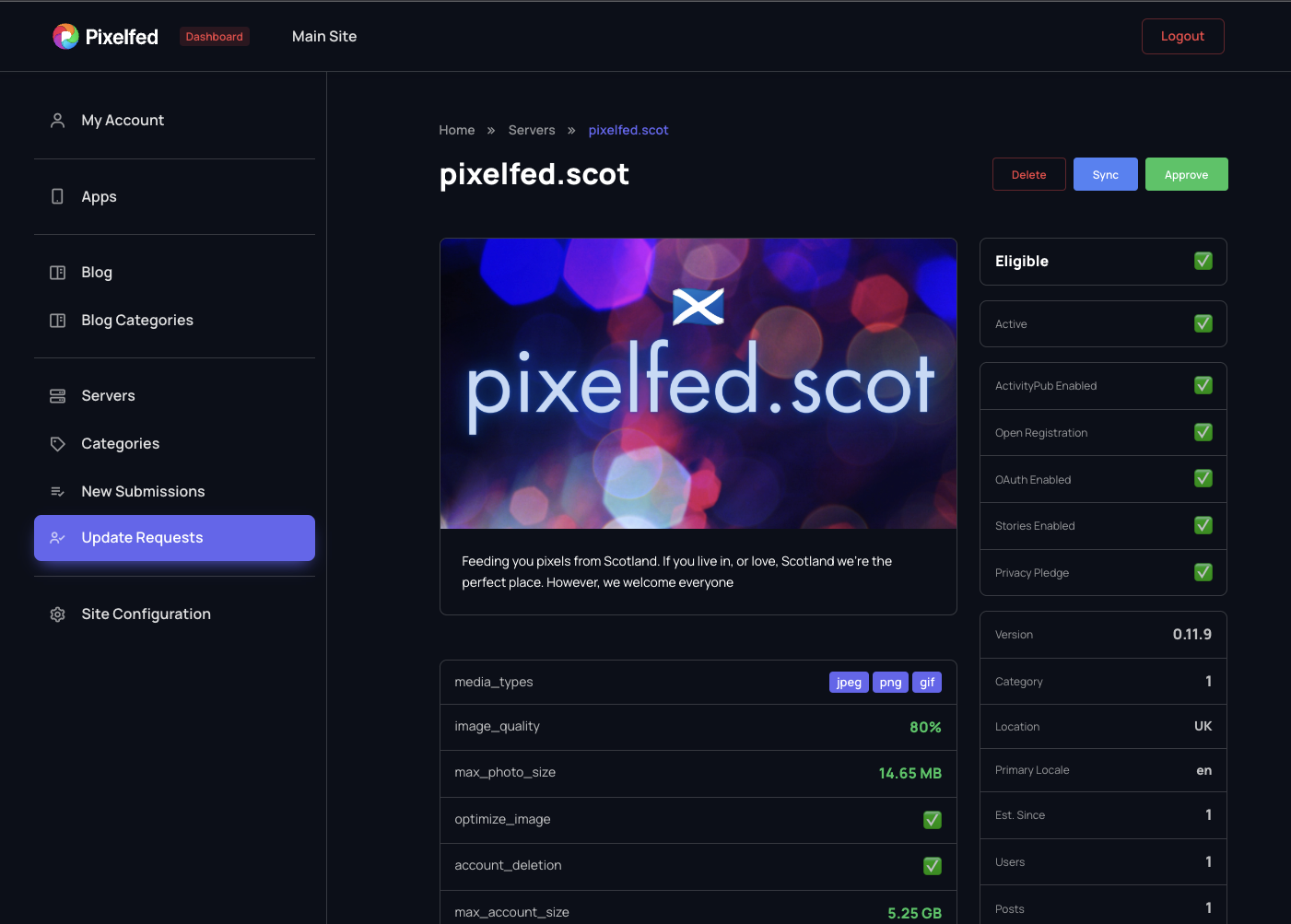The height and width of the screenshot is (924, 1291).
Task: Select Update Requests in sidebar
Action: point(174,538)
